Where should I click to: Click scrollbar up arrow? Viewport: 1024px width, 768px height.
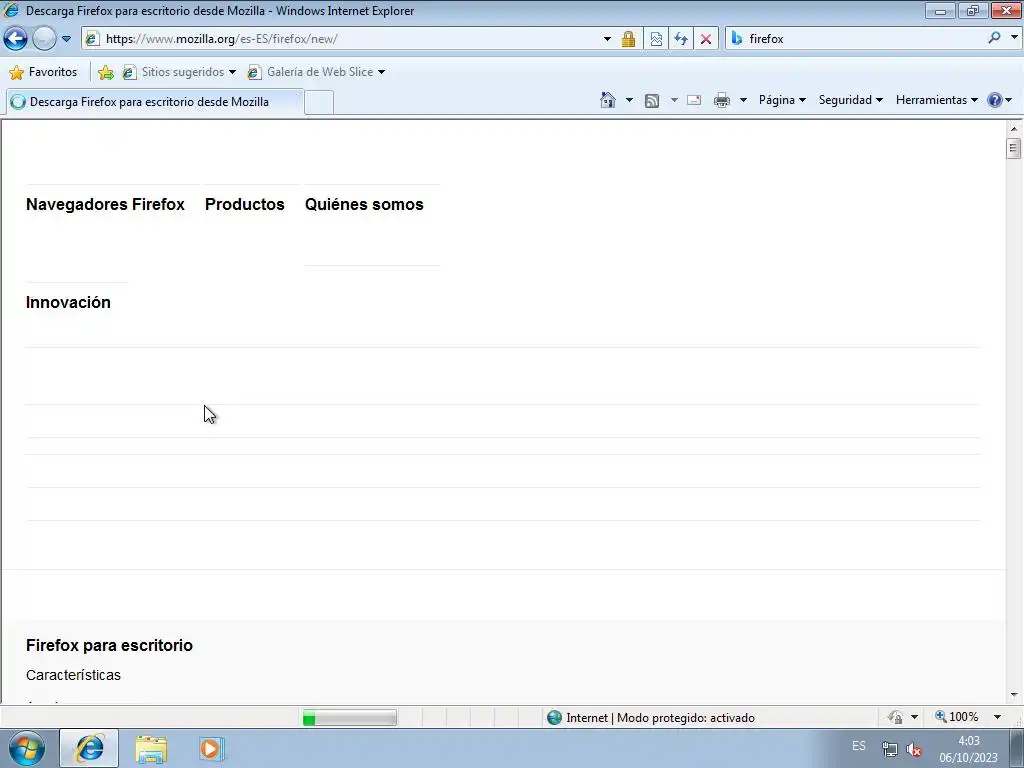point(1014,128)
